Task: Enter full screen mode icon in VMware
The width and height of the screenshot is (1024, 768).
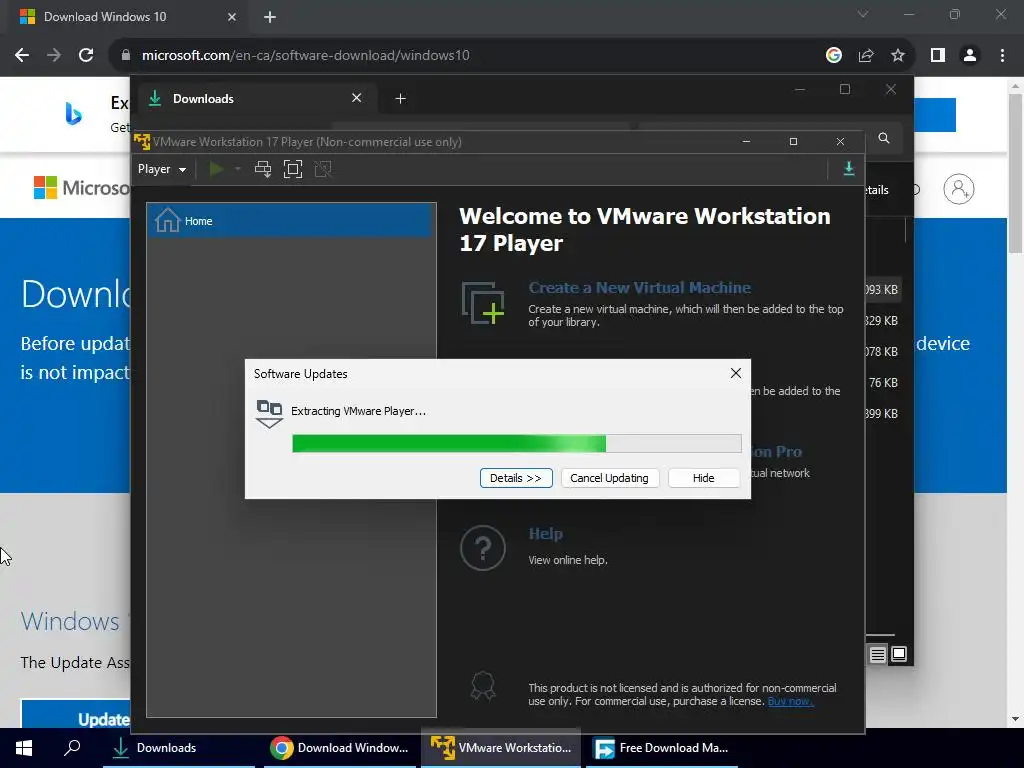Action: click(x=293, y=169)
